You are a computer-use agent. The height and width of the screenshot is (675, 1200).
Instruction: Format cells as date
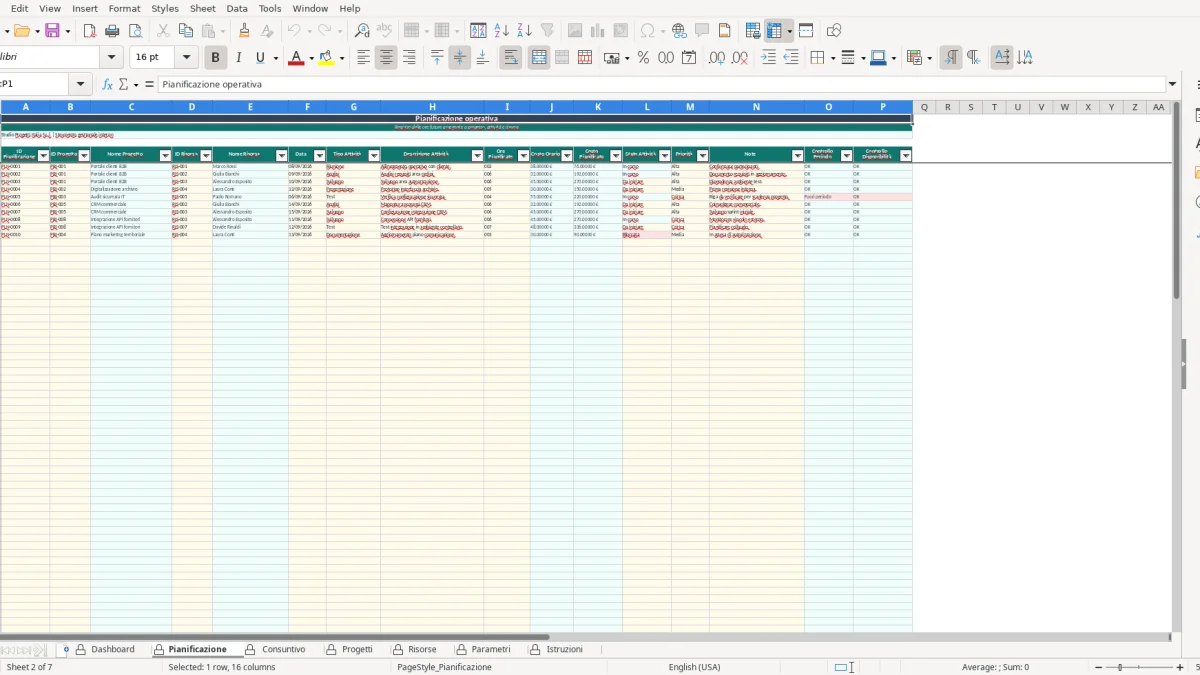pyautogui.click(x=689, y=58)
